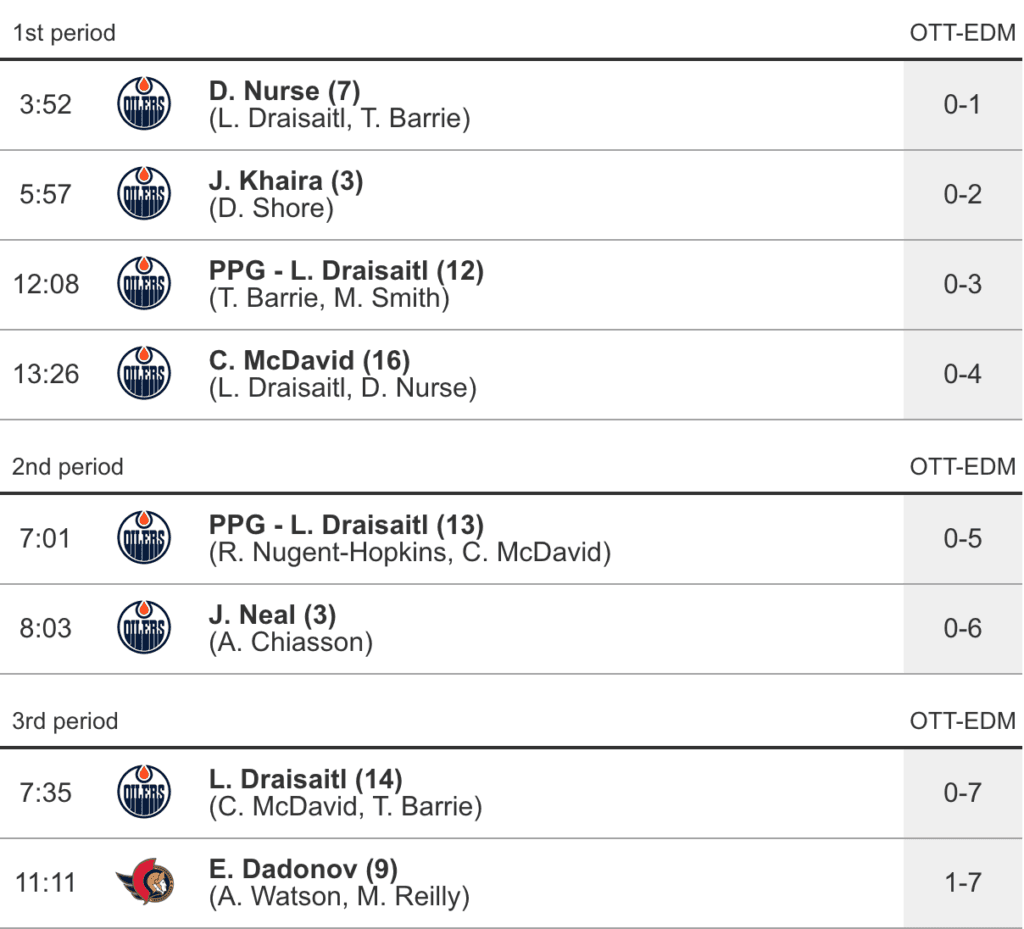Screen dimensions: 1024x929
Task: Select the Oilers logo in the 12:08 row
Action: (x=144, y=284)
